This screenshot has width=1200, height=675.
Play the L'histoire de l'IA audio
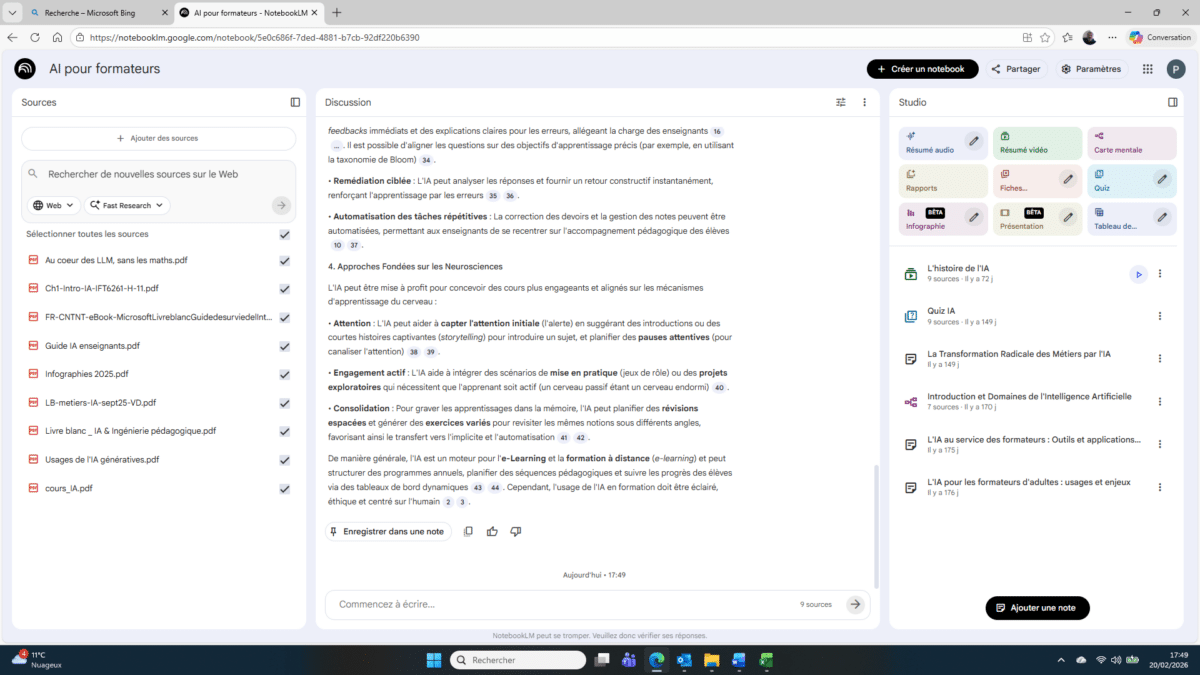coord(1138,274)
